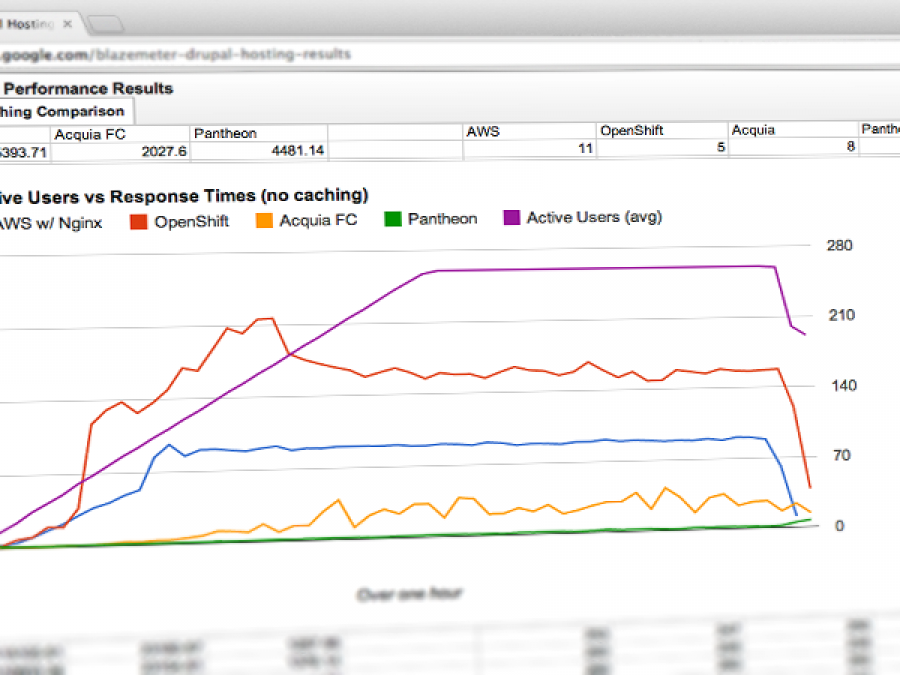Click the green Pantheon legend swatch
Screen dimensions: 900x675
(x=393, y=219)
